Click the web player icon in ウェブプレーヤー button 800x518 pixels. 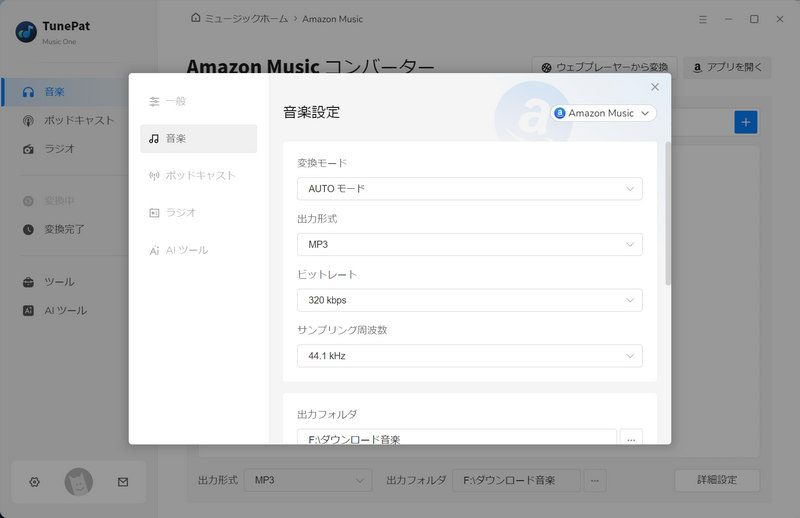[x=546, y=67]
